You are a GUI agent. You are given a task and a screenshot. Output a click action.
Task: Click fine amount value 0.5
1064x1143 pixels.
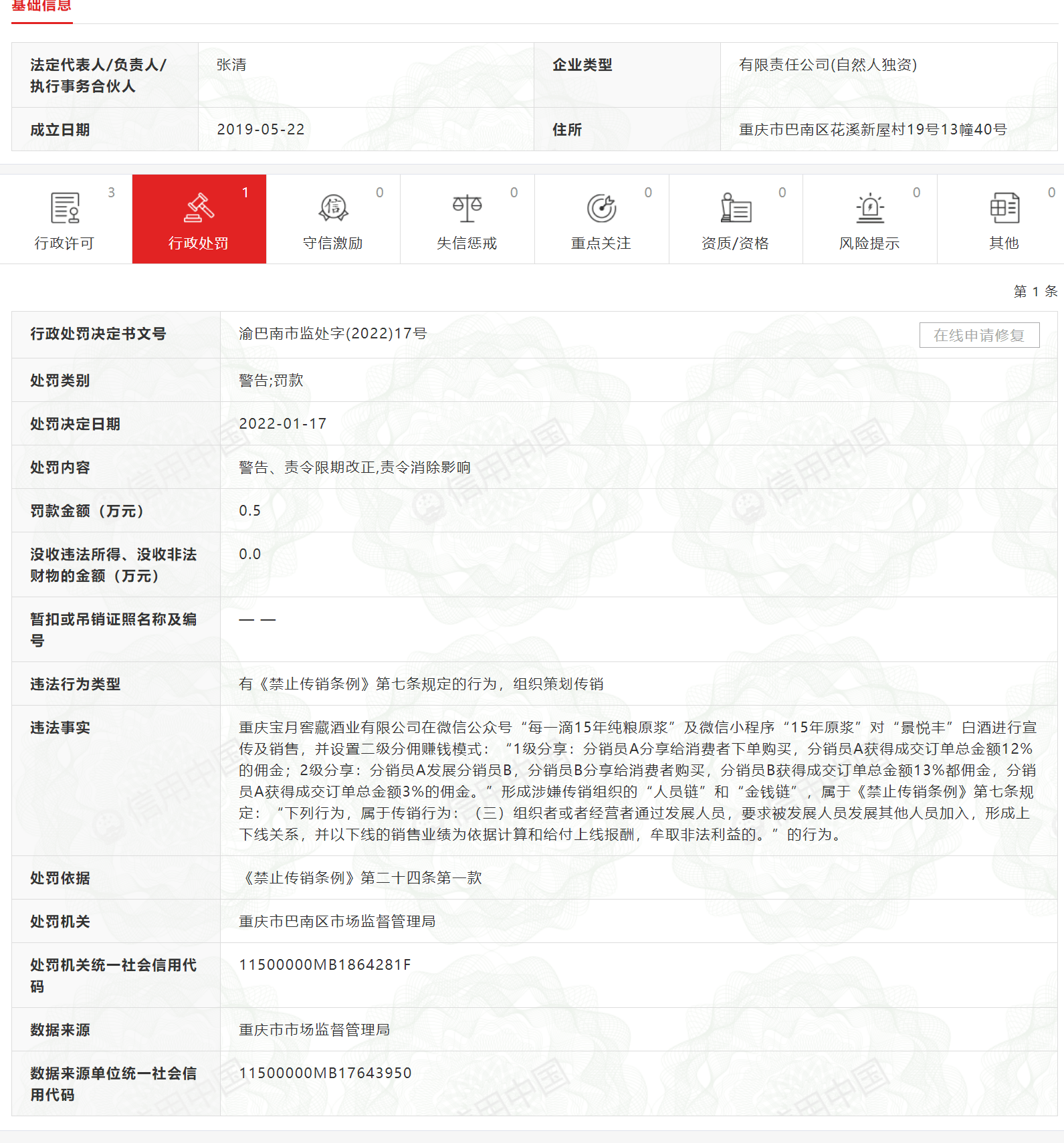pos(250,511)
